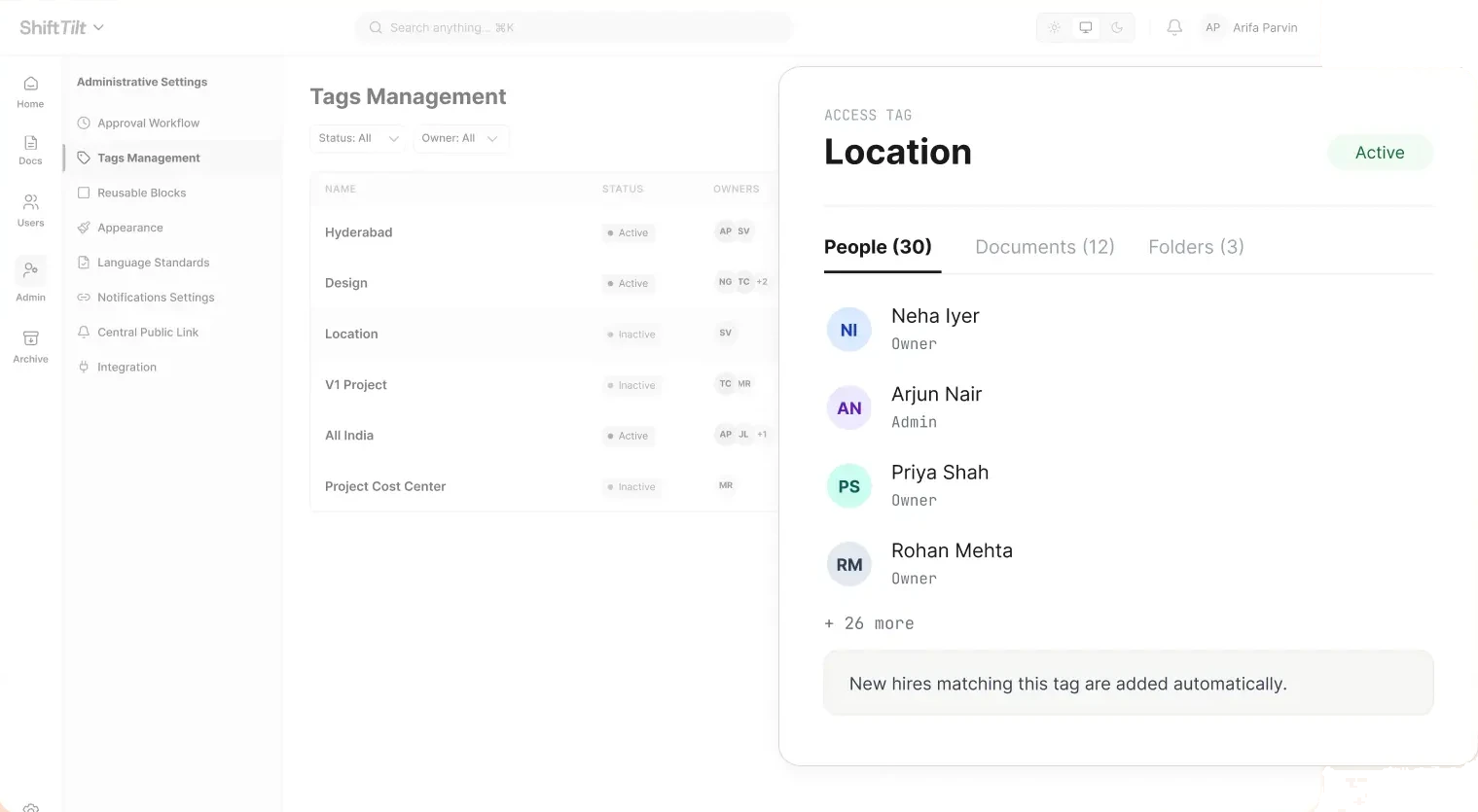Switch to dark theme moon icon
This screenshot has width=1478, height=812.
pyautogui.click(x=1117, y=27)
